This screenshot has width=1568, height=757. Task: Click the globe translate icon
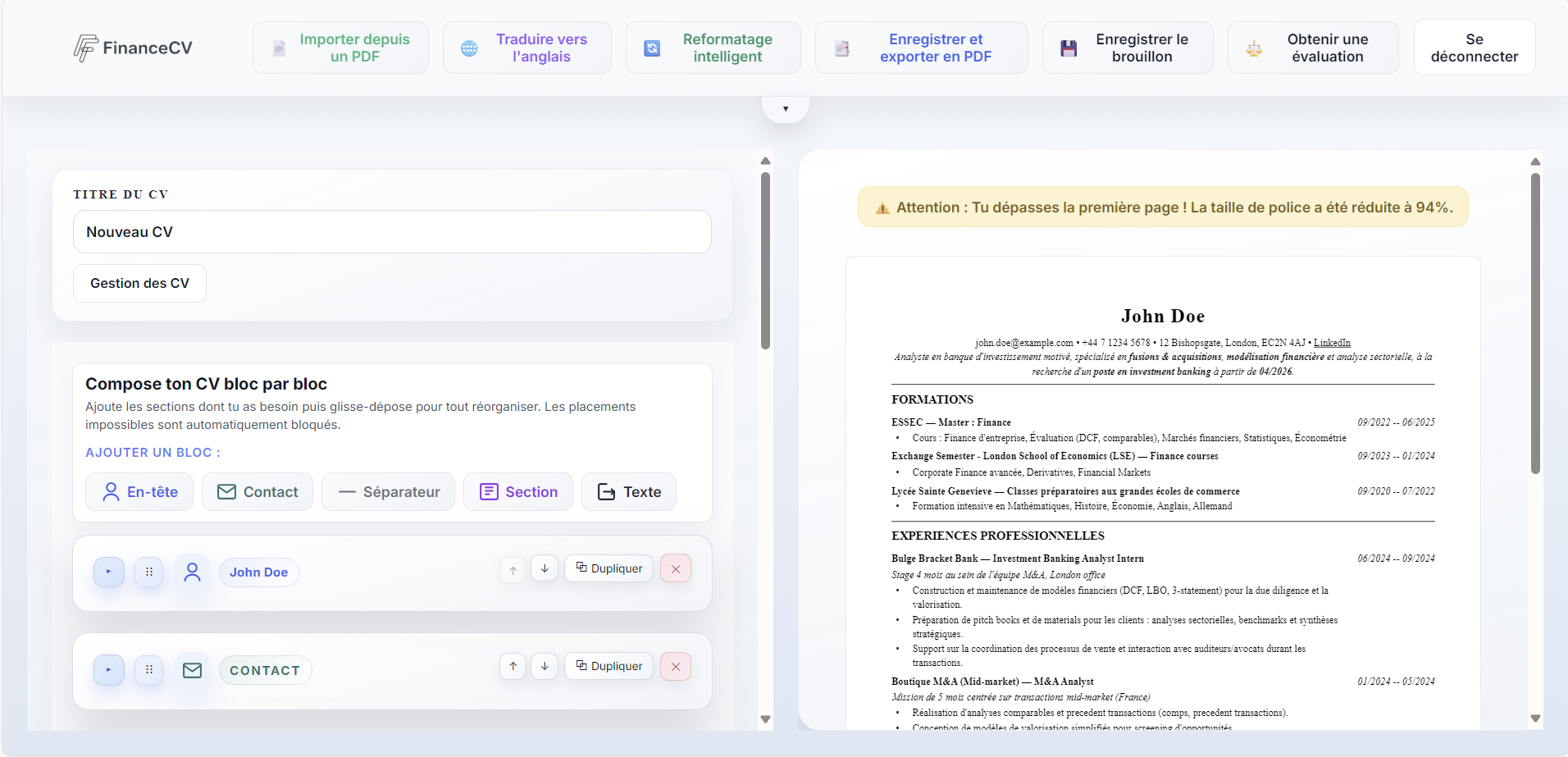click(469, 48)
